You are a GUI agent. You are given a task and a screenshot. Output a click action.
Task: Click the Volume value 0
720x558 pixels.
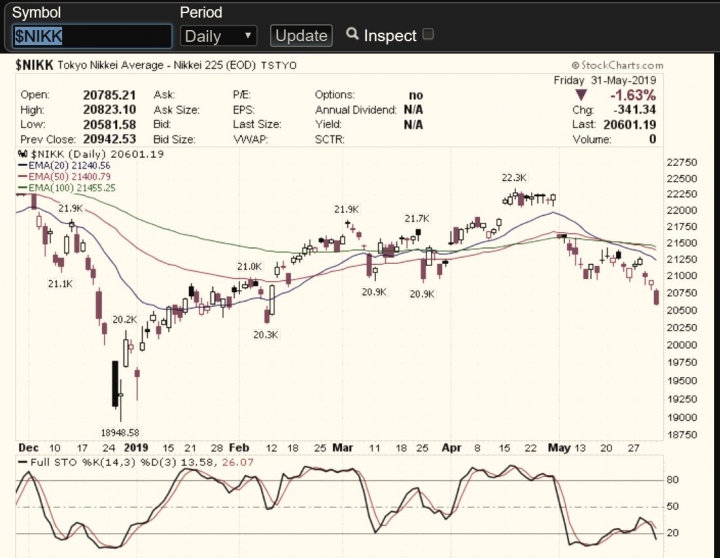(652, 139)
